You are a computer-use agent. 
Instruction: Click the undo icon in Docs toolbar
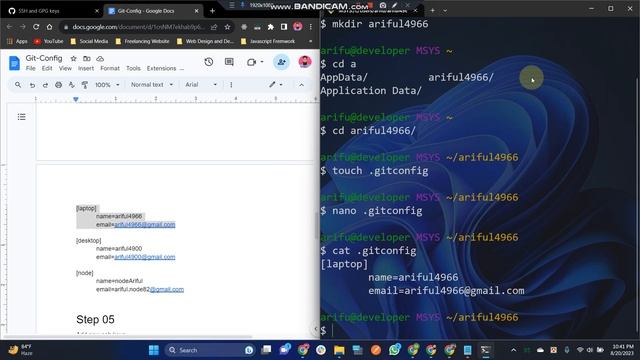point(32,84)
